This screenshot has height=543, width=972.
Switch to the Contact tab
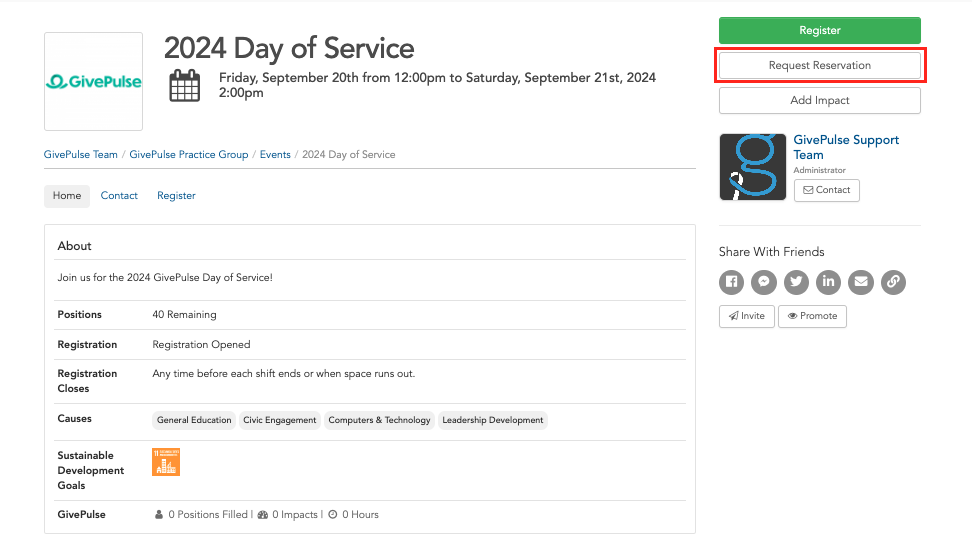(x=119, y=196)
